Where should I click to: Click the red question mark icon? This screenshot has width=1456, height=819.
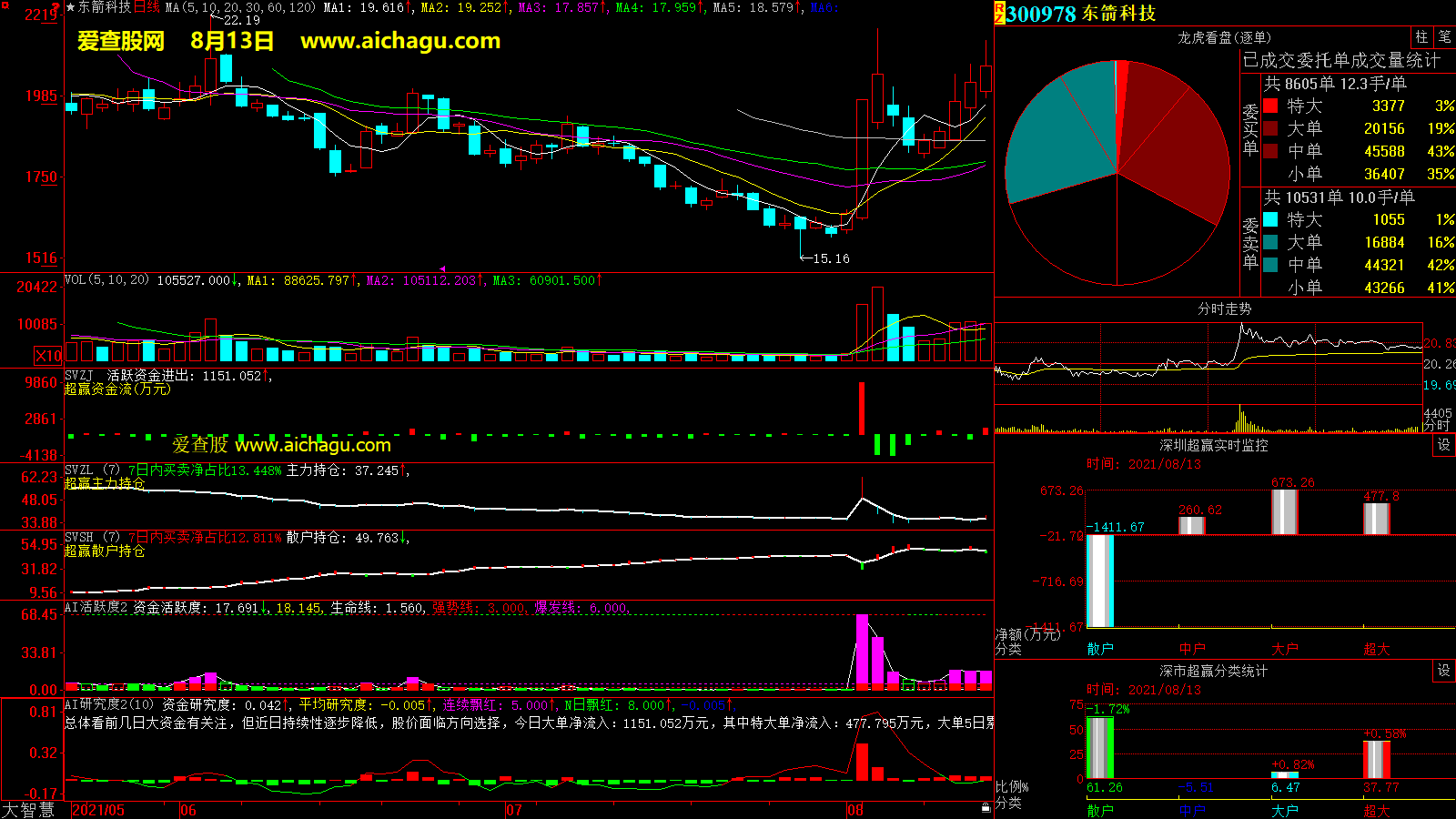pos(56,7)
